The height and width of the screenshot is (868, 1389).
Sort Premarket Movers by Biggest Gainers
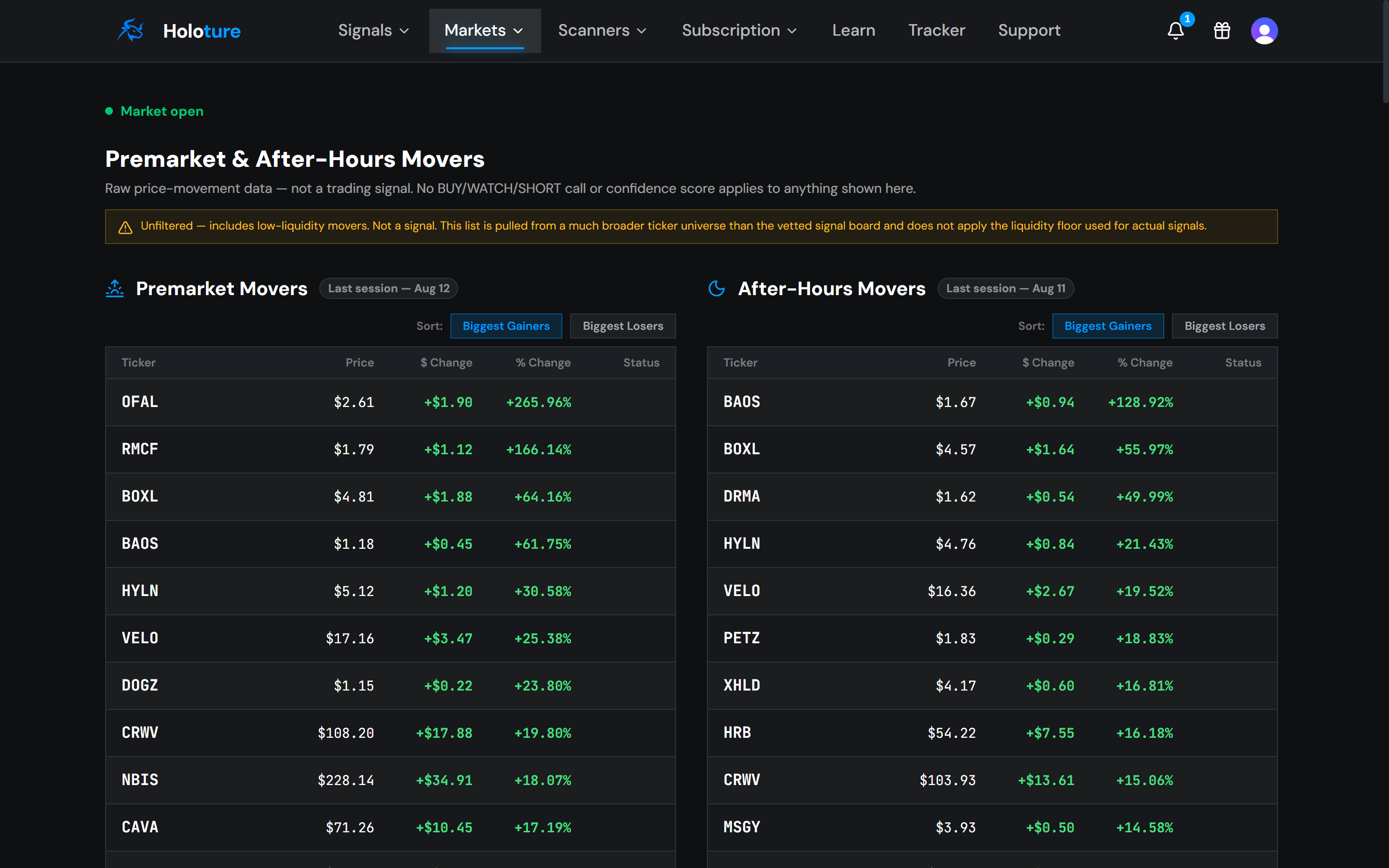pos(505,326)
